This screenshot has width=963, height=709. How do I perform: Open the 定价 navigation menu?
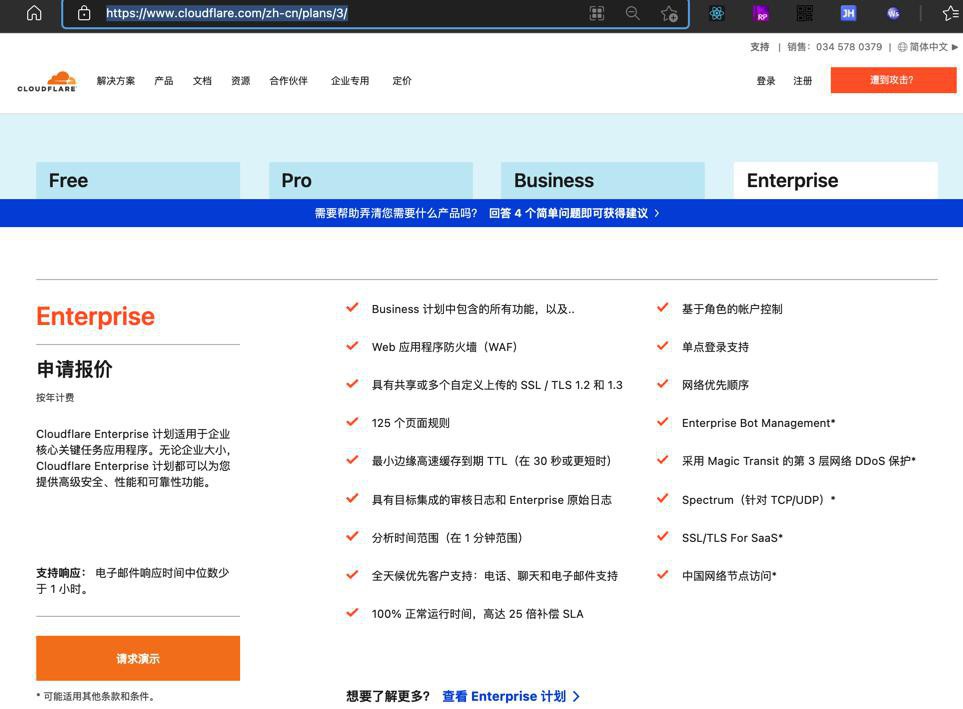402,80
